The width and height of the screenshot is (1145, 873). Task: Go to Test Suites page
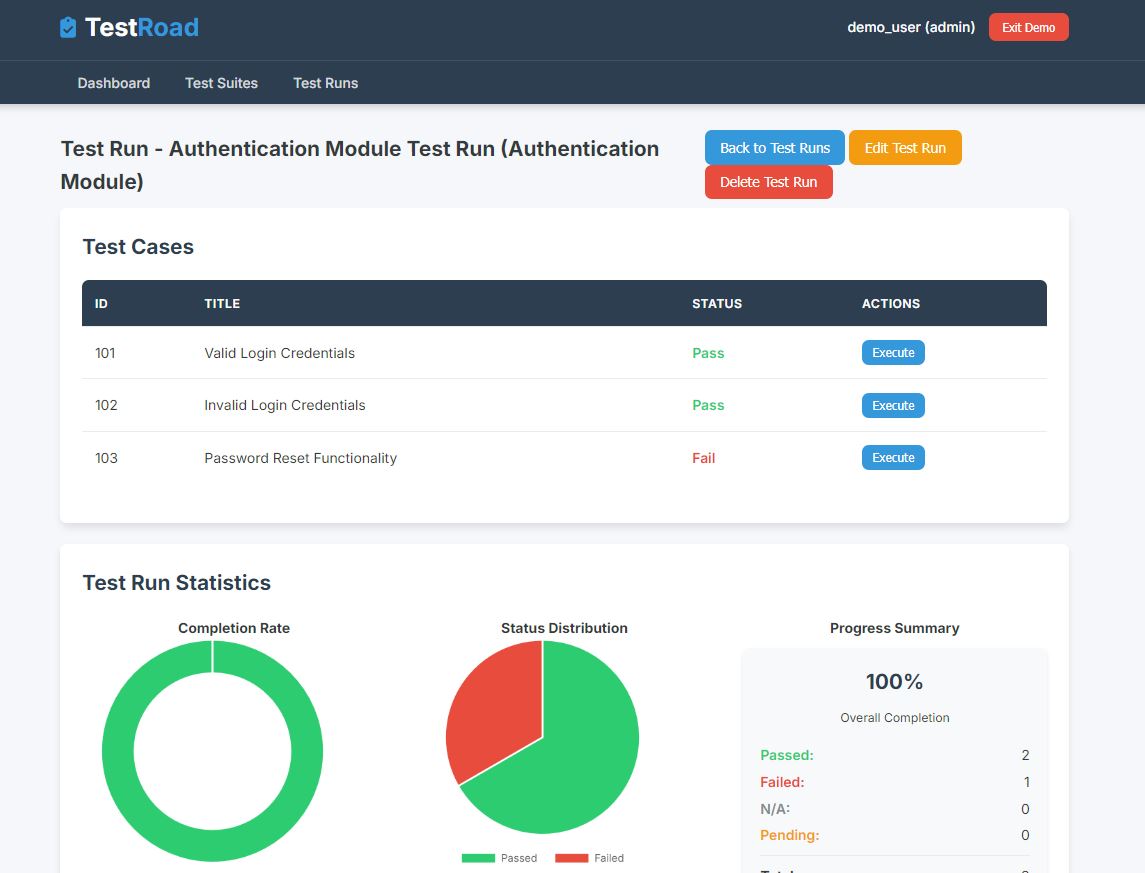(x=221, y=83)
